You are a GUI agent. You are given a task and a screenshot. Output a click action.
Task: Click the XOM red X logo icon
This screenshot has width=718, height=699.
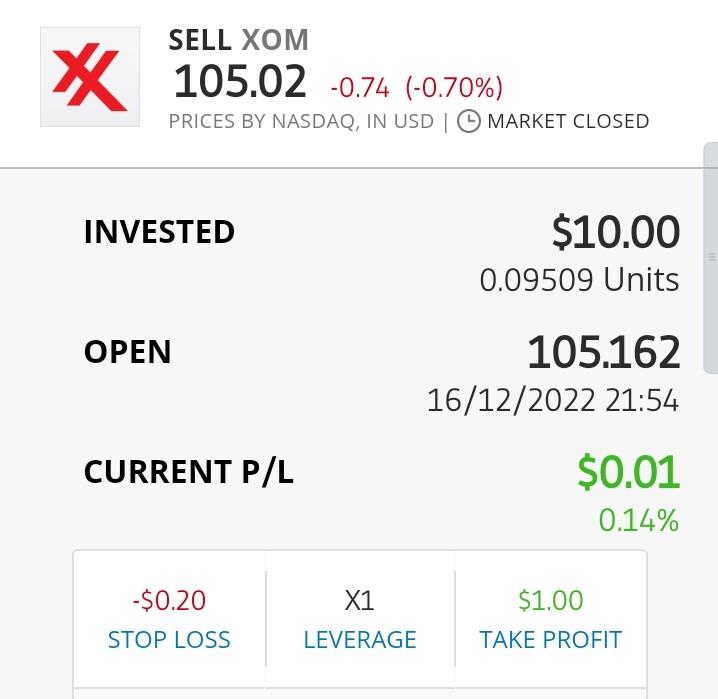tap(90, 77)
